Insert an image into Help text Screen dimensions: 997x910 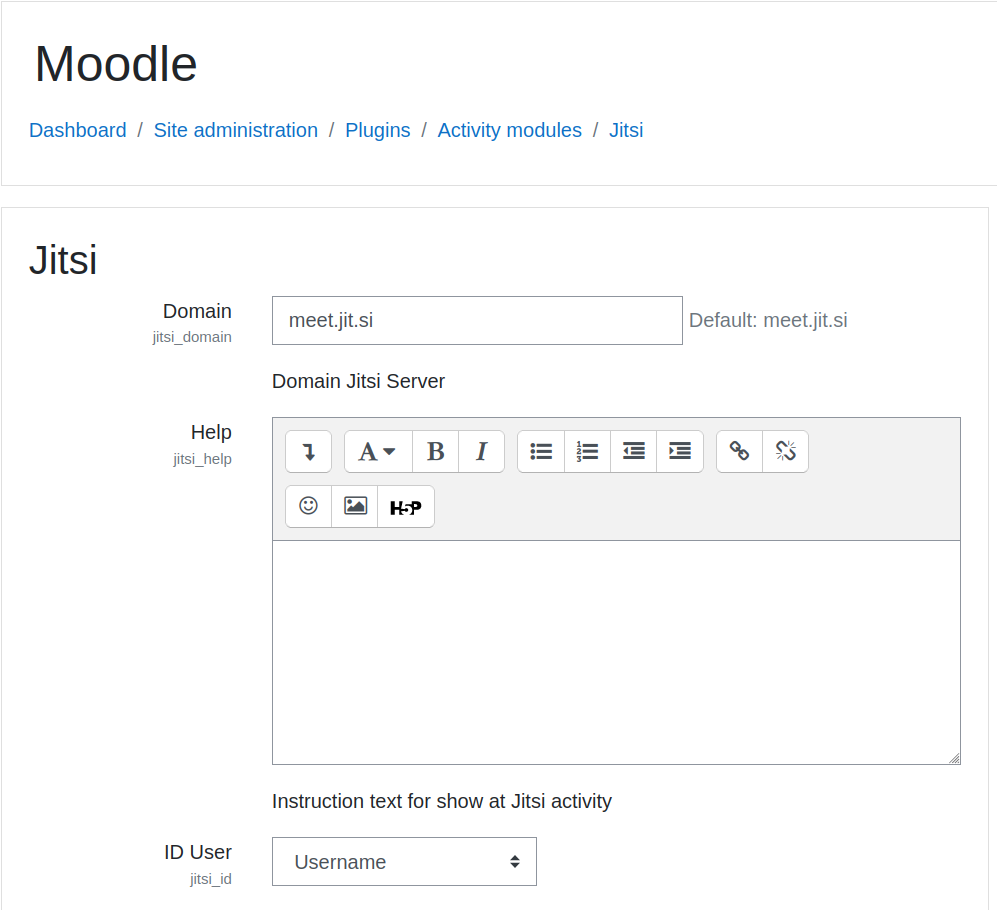[x=355, y=506]
